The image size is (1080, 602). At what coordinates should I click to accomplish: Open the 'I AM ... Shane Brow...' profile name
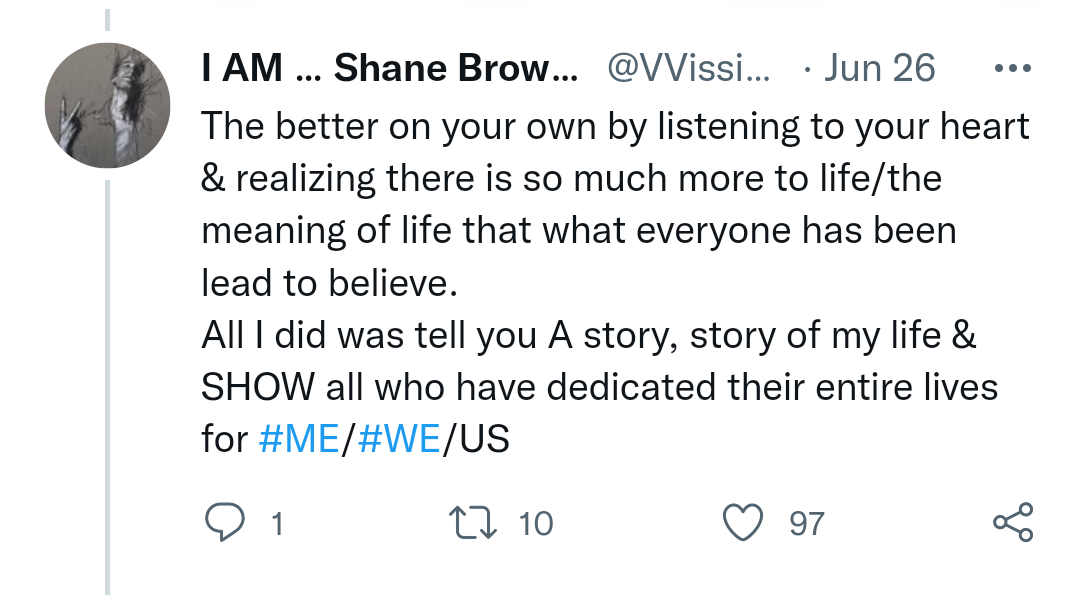[389, 69]
